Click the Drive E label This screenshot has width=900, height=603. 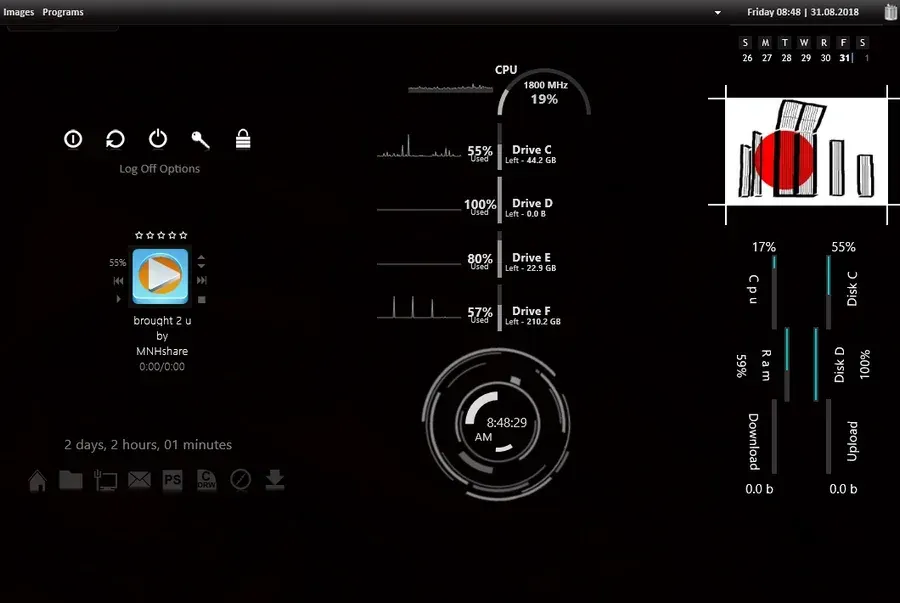pyautogui.click(x=532, y=258)
